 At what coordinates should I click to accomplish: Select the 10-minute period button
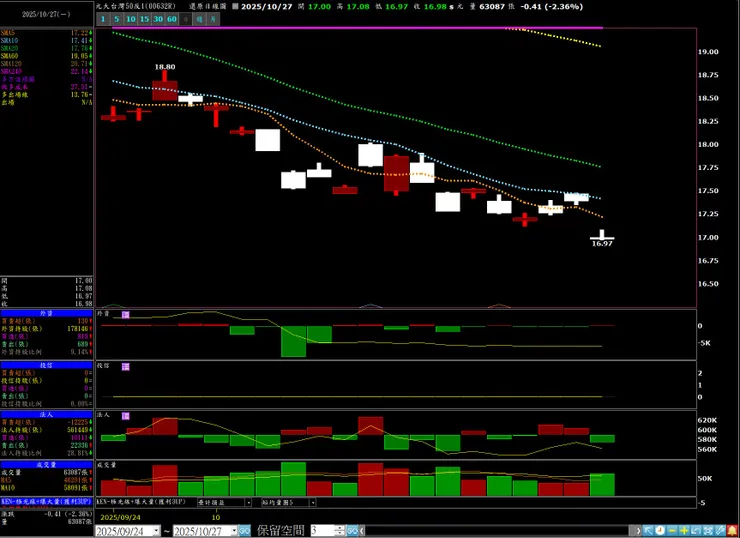[131, 19]
